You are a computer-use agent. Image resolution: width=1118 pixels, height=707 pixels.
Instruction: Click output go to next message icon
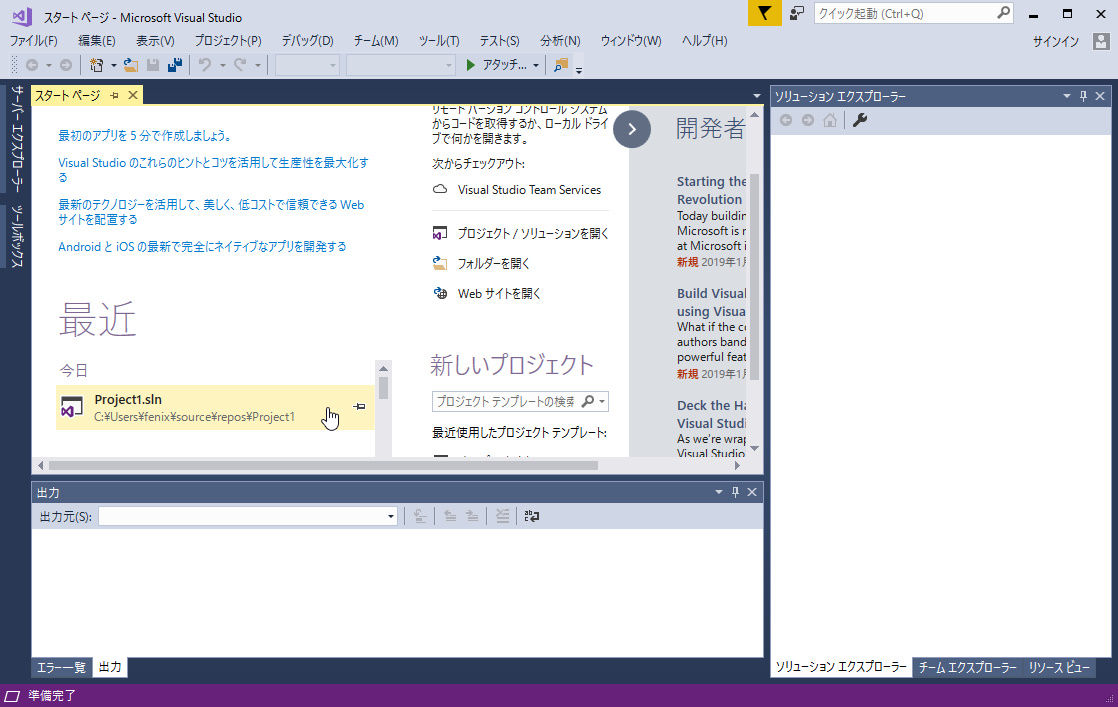click(472, 516)
